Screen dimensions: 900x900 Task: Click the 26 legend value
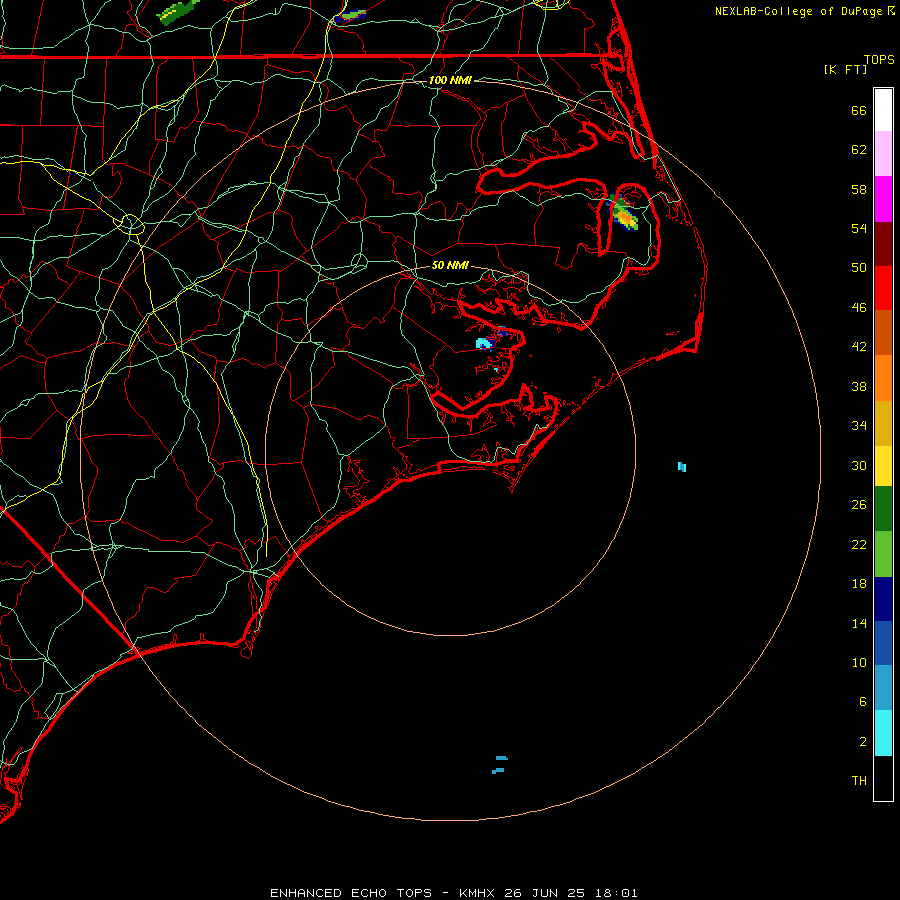(x=859, y=505)
